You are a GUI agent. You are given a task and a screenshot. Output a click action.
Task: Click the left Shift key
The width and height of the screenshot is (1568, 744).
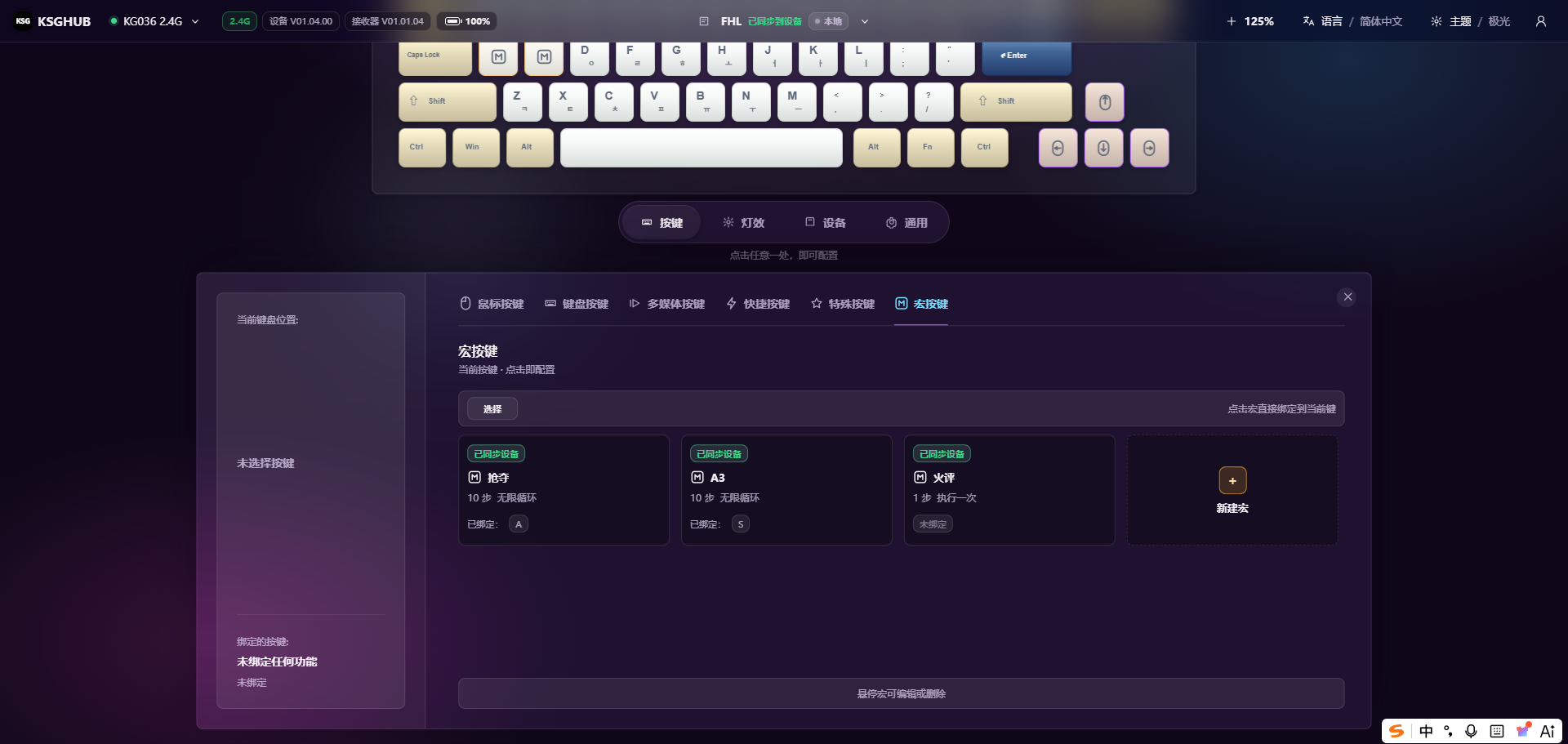(x=448, y=102)
